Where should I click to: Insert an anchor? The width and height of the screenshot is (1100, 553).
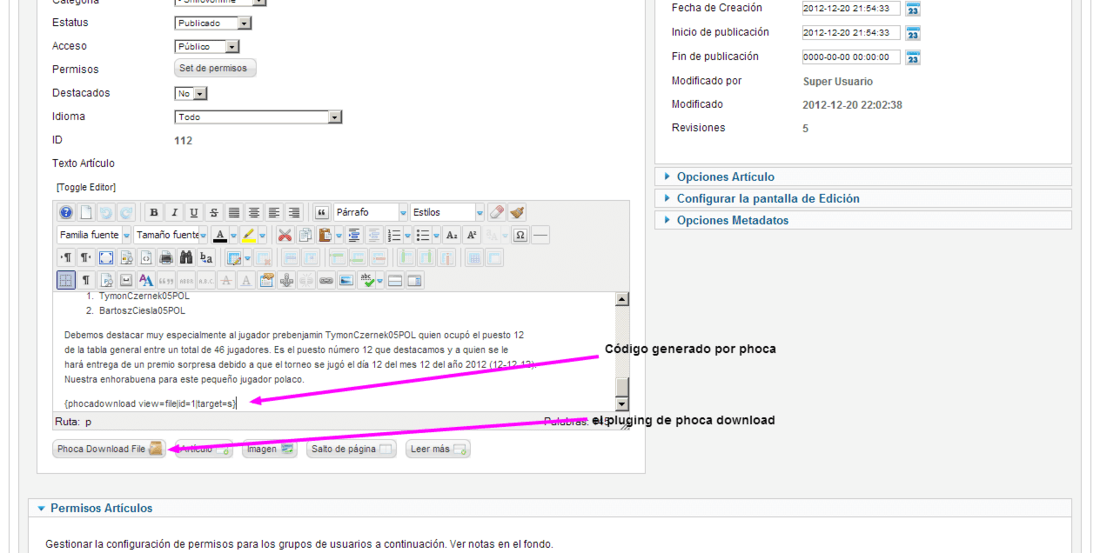coord(286,281)
